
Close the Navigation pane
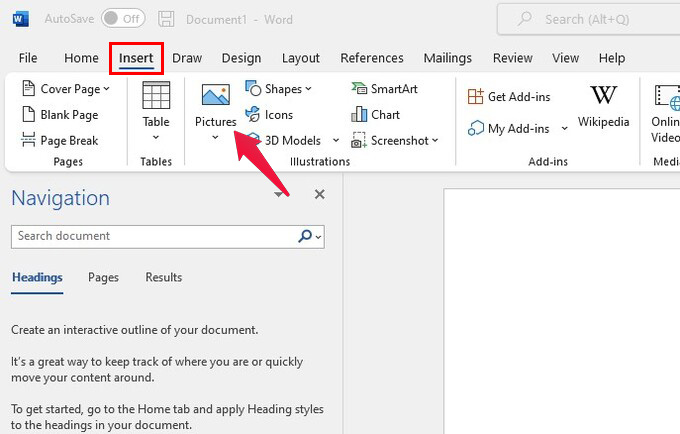tap(320, 194)
